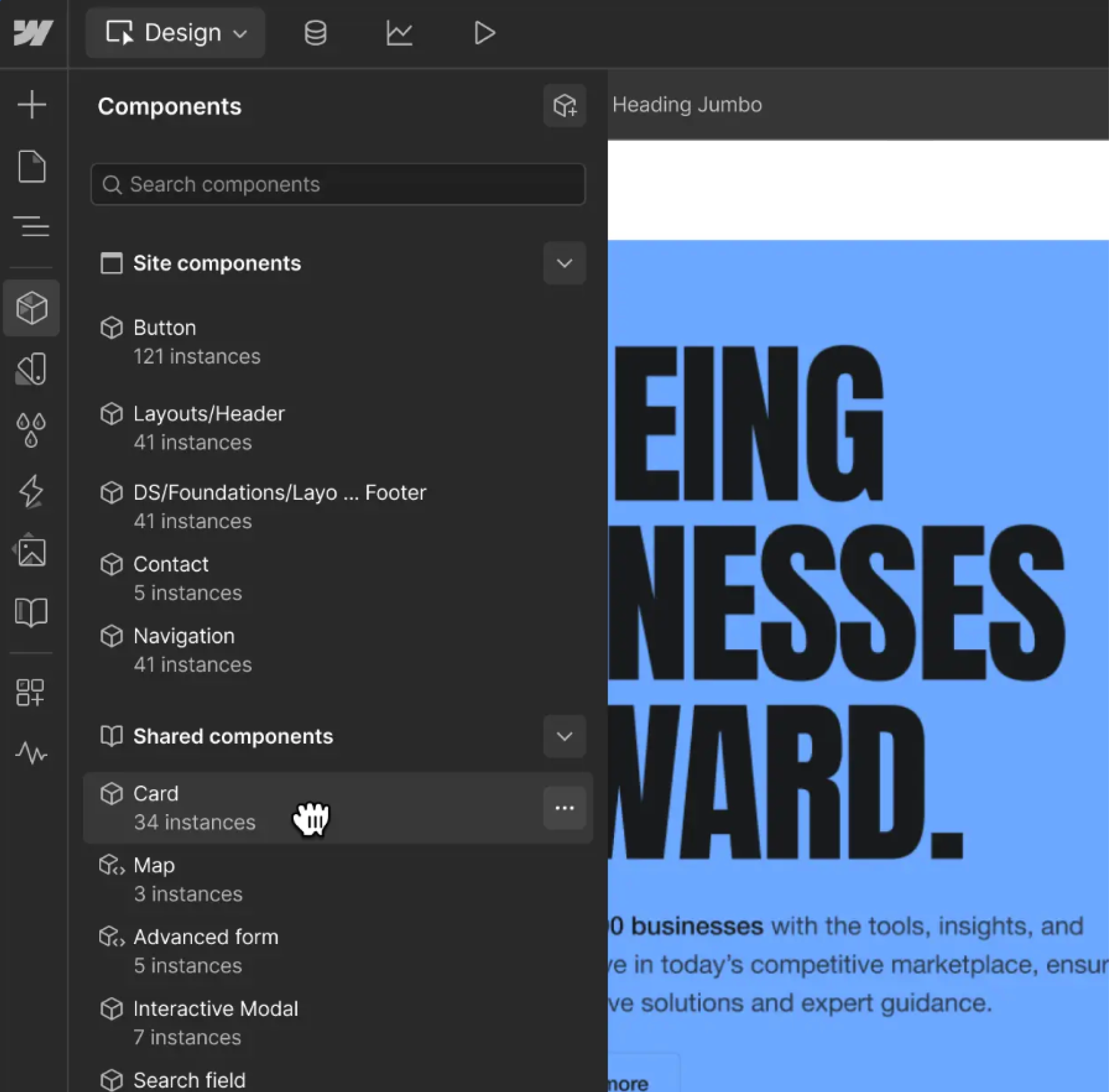Open the CMS database icon
1109x1092 pixels.
coord(315,33)
